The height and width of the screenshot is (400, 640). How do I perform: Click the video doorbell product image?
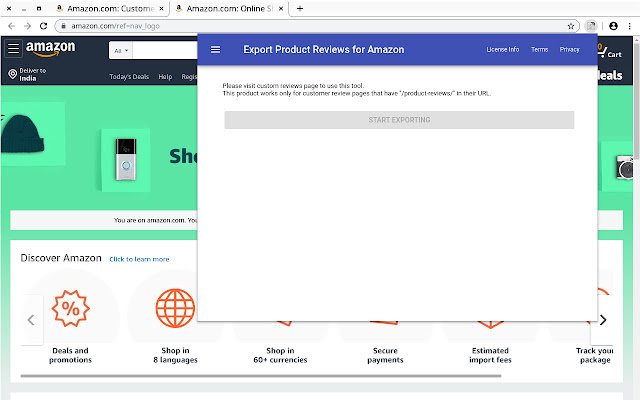[x=126, y=160]
